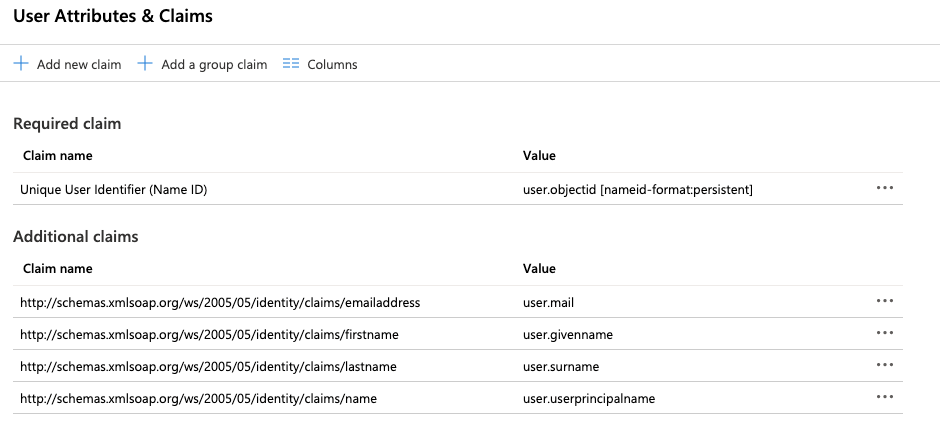
Task: Select the identity/claims/lastname claim name
Action: (208, 366)
